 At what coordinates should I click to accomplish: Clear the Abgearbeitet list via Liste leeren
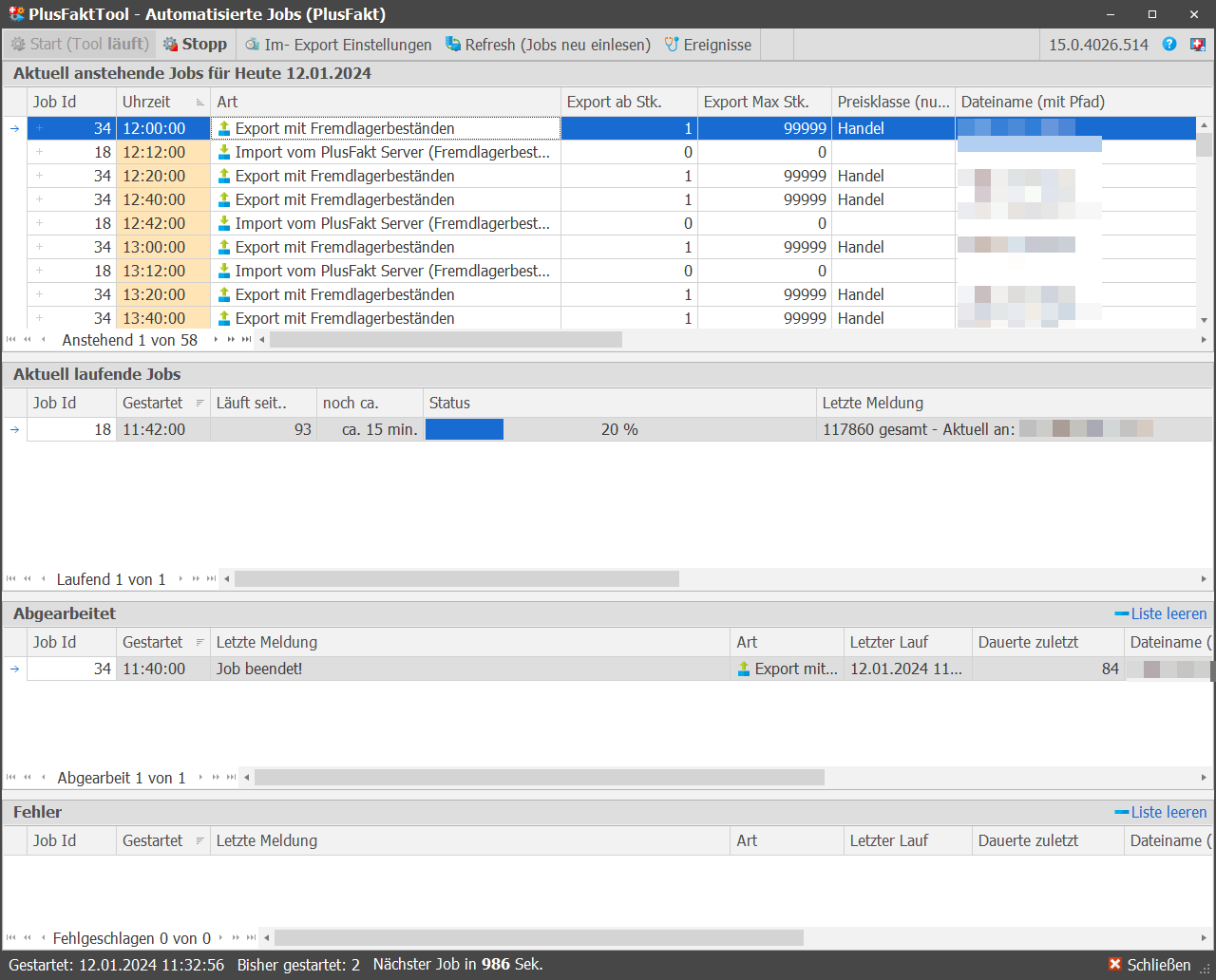(x=1161, y=613)
